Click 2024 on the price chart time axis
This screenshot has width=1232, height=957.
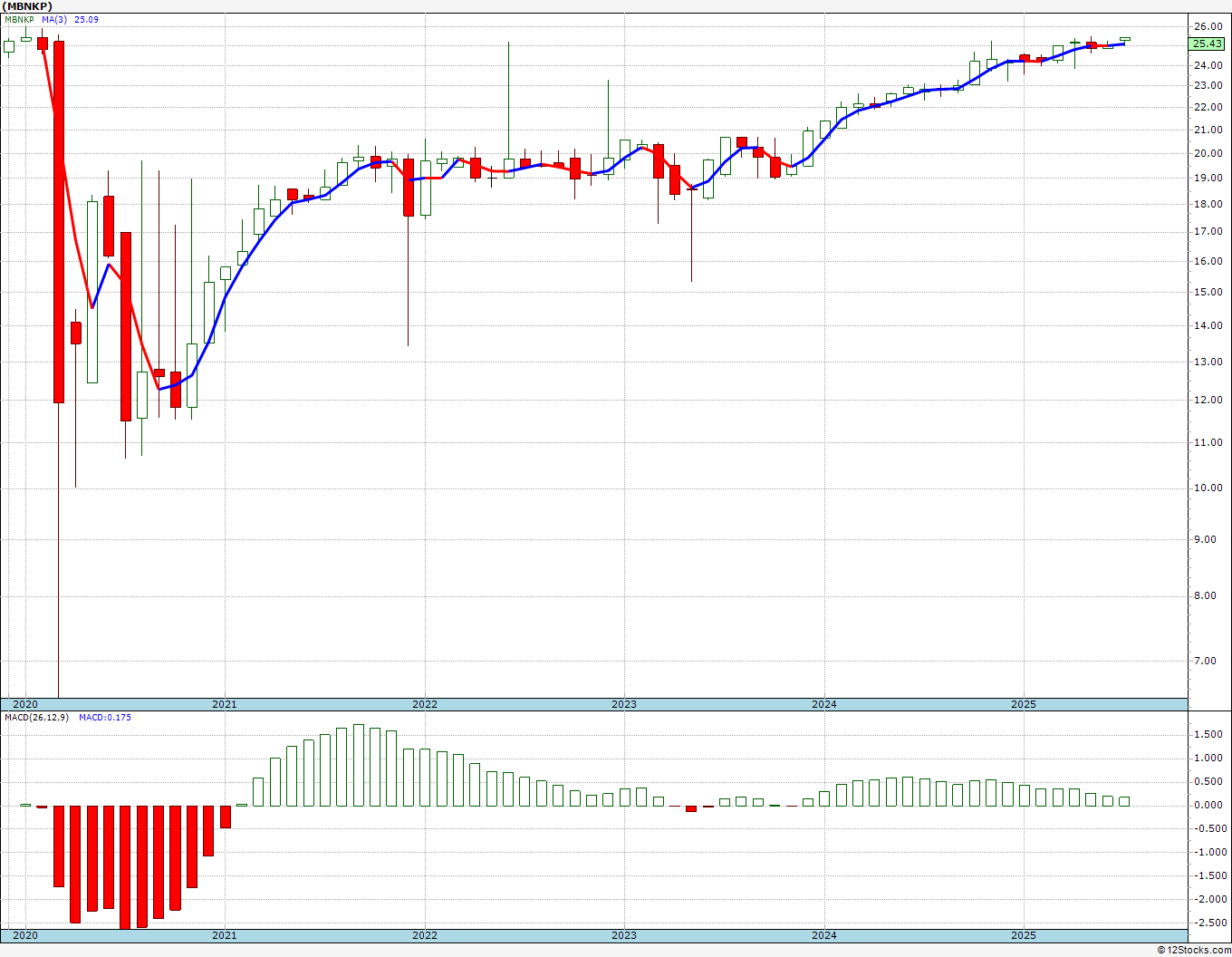click(823, 704)
